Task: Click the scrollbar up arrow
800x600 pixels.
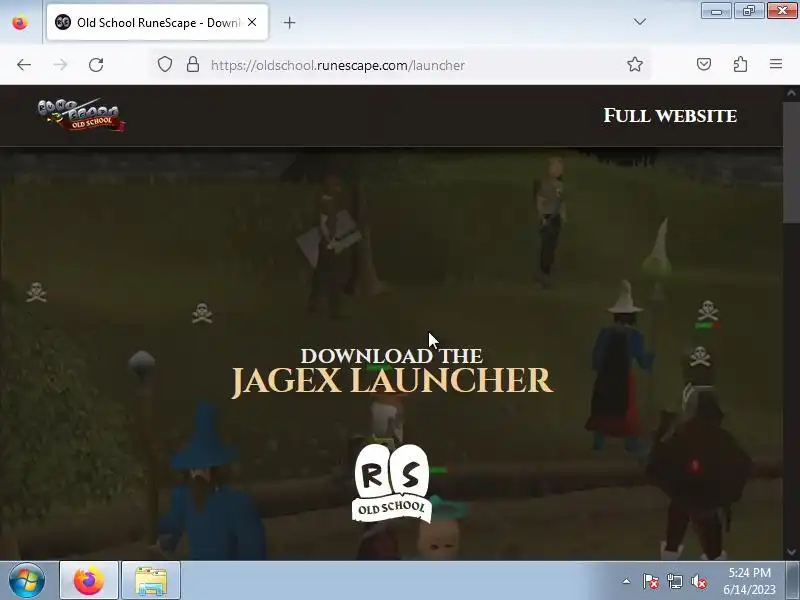Action: 791,93
